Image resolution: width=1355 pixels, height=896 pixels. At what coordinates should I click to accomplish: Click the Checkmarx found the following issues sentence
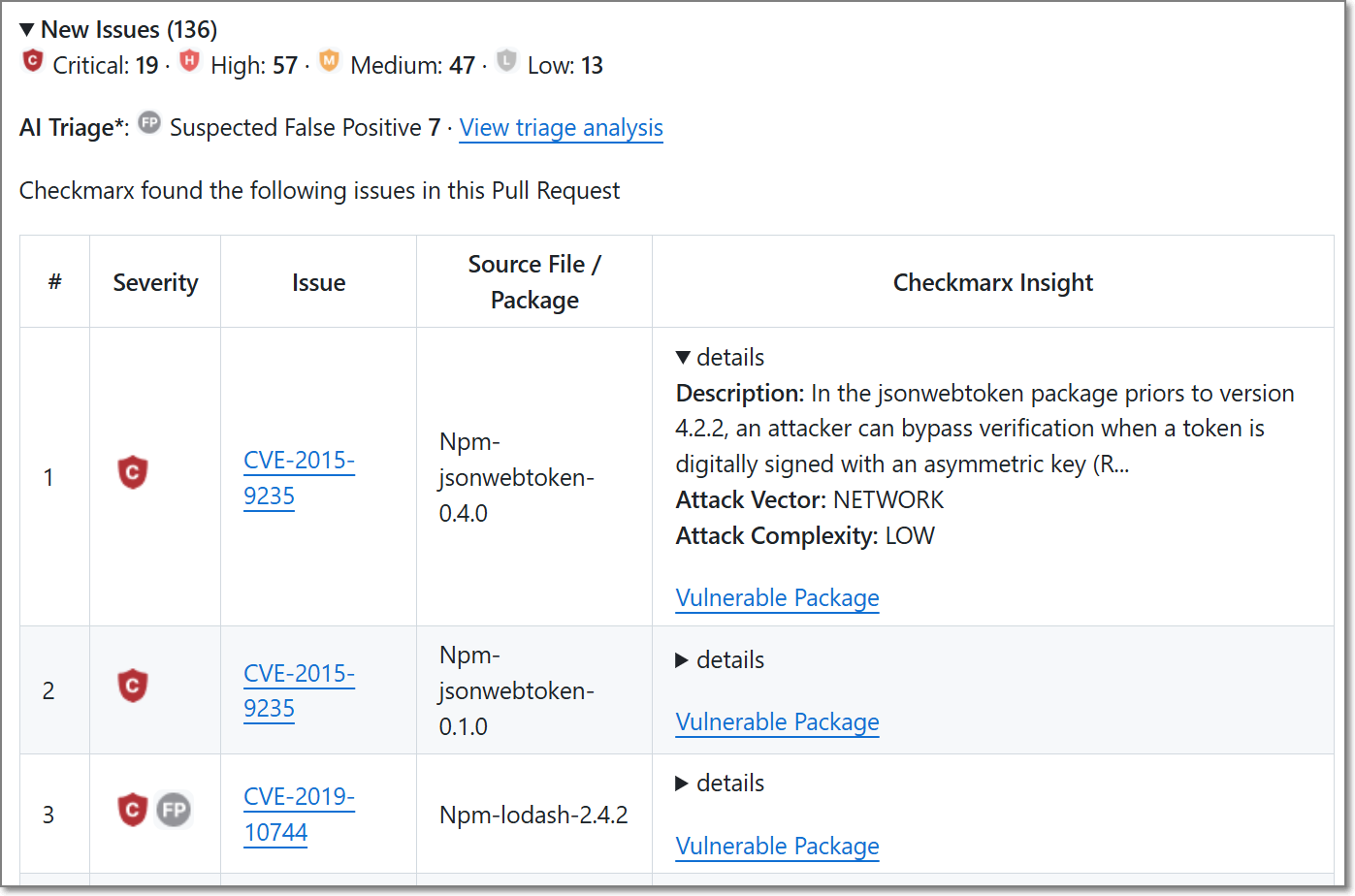320,190
